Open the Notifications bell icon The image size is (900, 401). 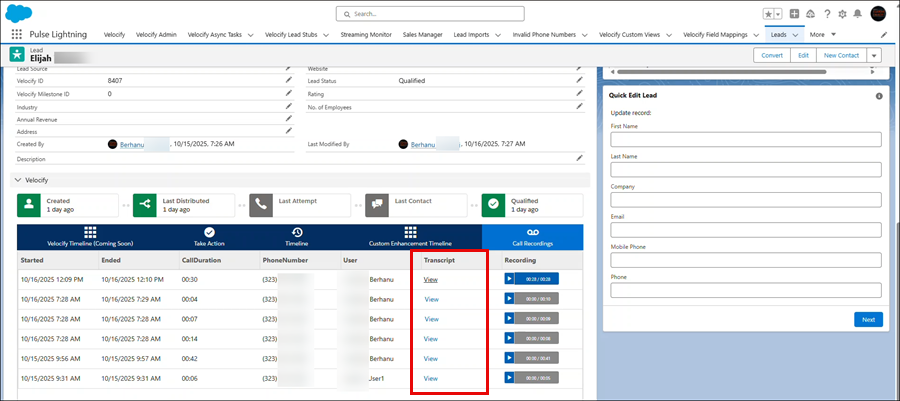click(x=857, y=14)
